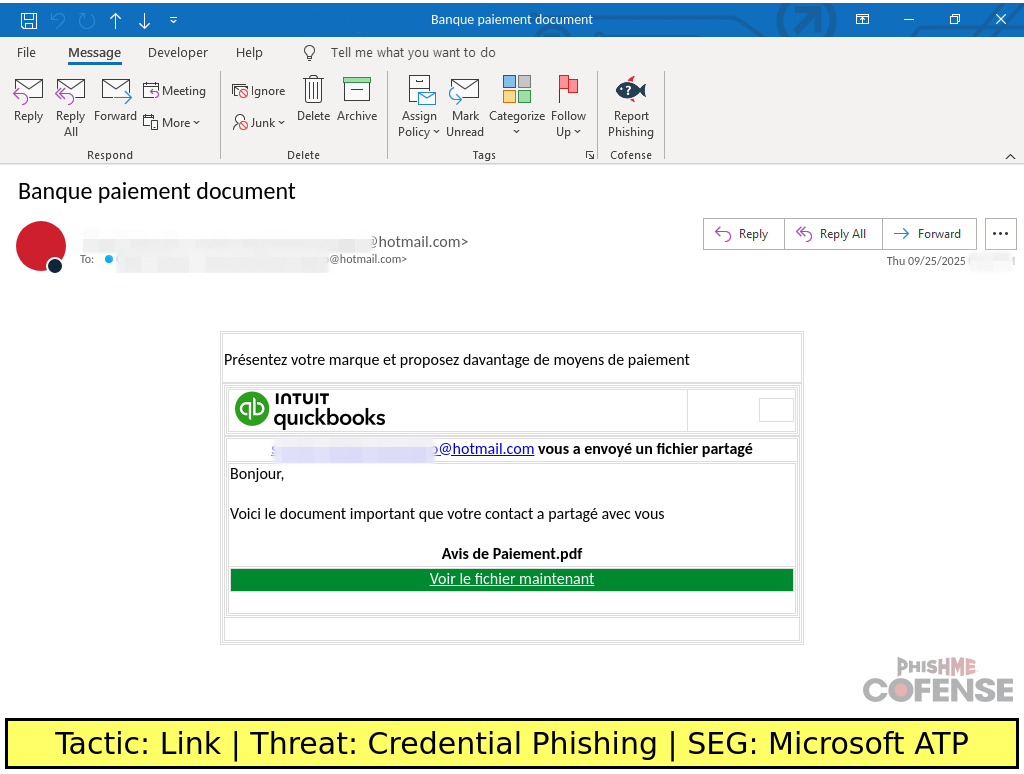Open the File menu tab
This screenshot has height=774, width=1024.
coord(26,53)
